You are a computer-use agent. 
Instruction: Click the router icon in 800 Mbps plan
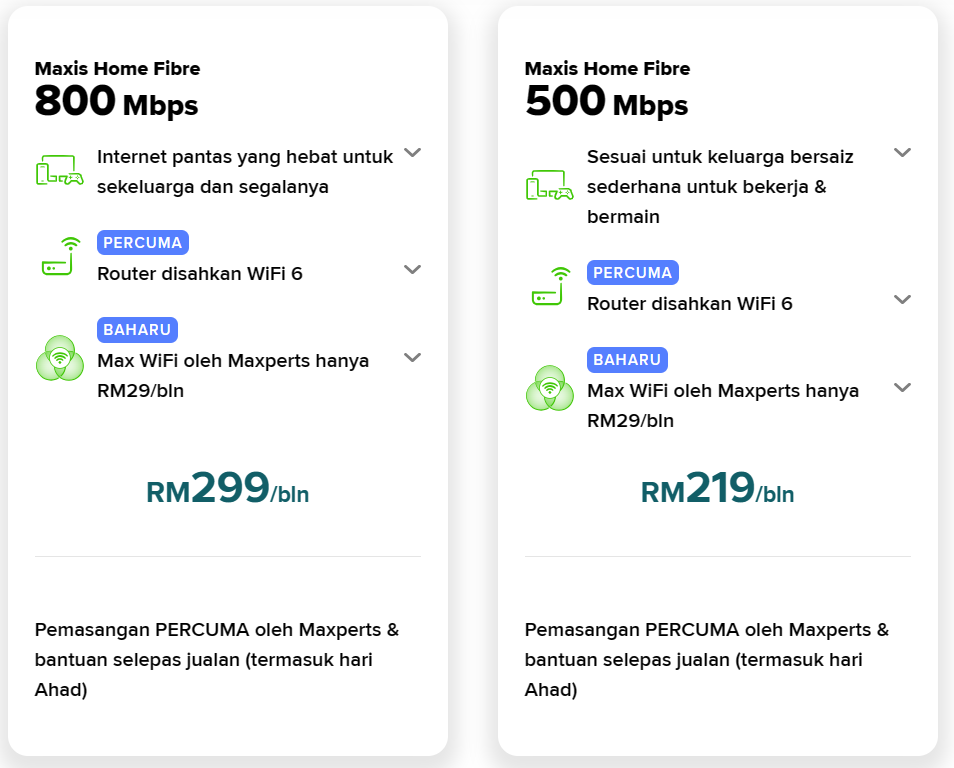click(x=60, y=257)
